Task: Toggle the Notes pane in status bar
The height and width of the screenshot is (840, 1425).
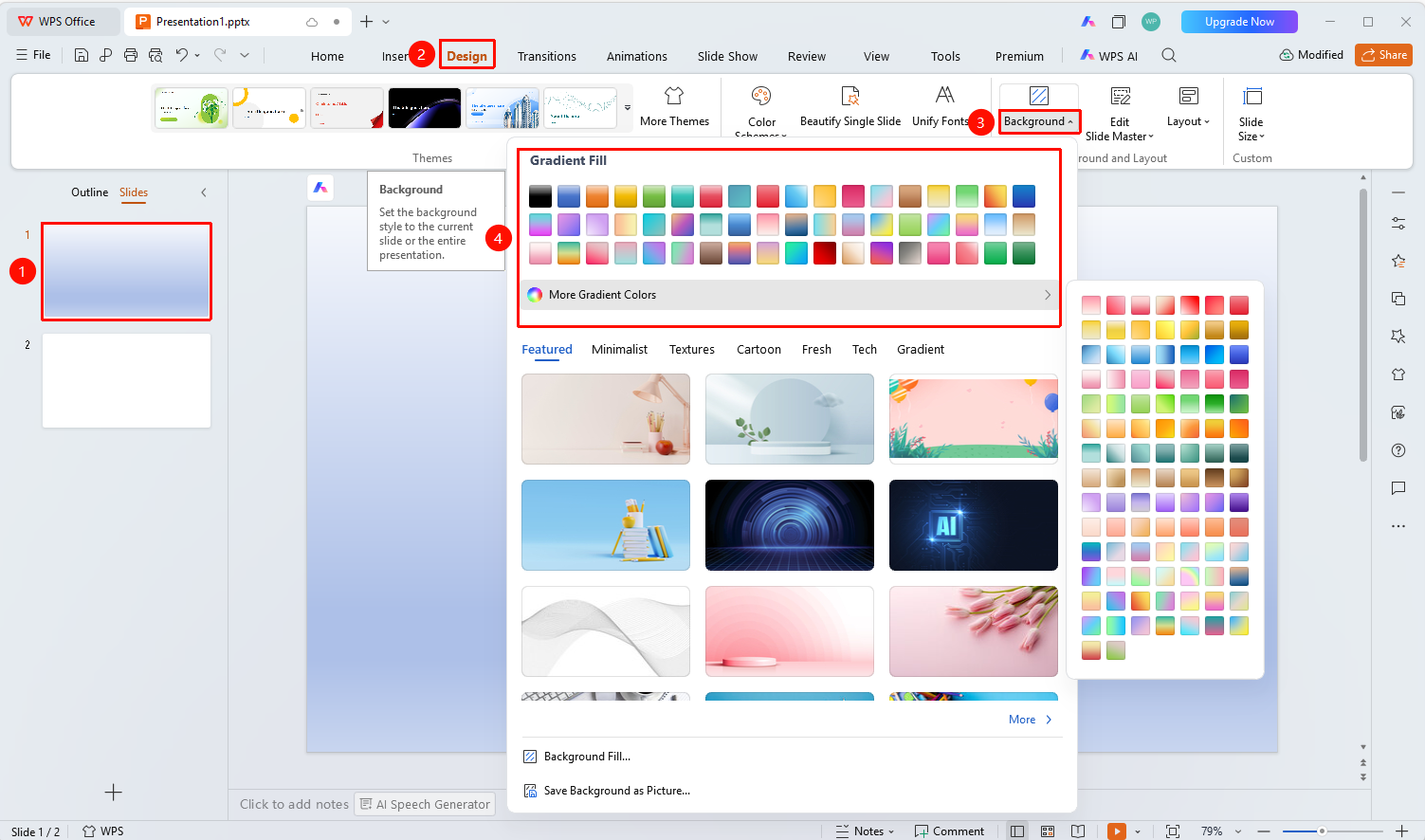Action: coord(865,831)
